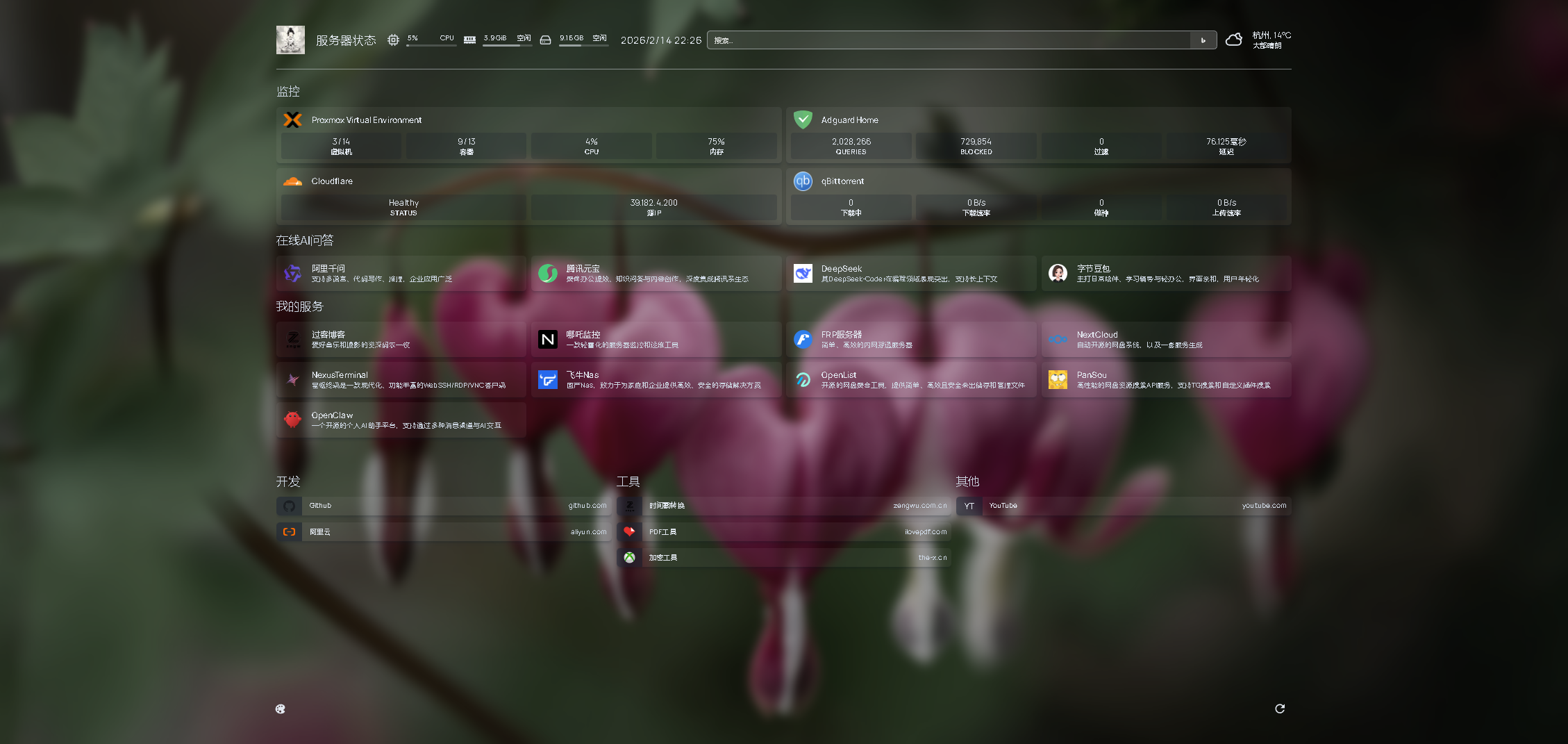Click the Cloudflare cloud icon
This screenshot has width=1568, height=744.
tap(293, 181)
